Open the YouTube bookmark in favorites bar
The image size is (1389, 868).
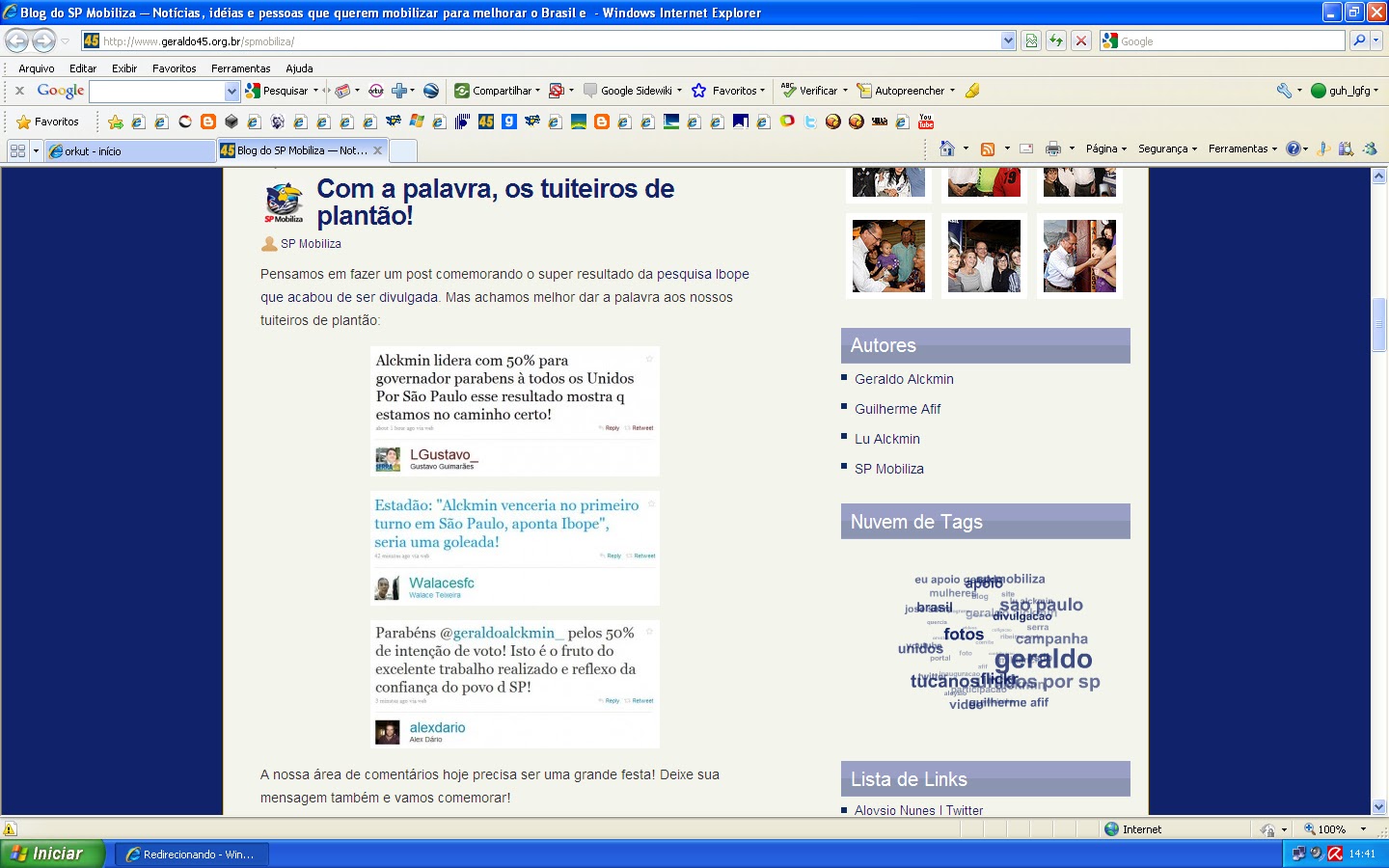[x=926, y=122]
